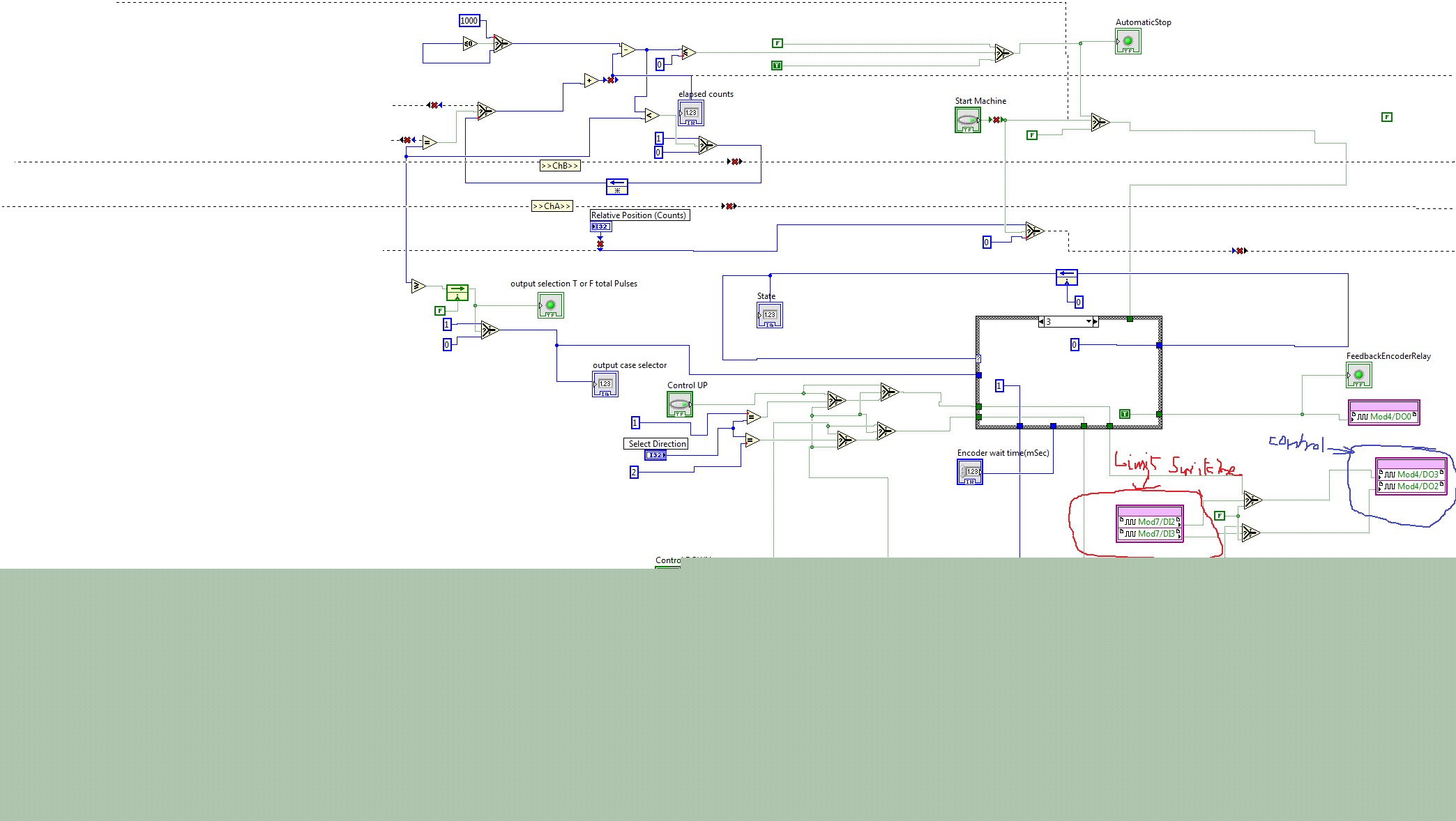Select the Select Direction label box
1456x821 pixels.
(x=656, y=444)
